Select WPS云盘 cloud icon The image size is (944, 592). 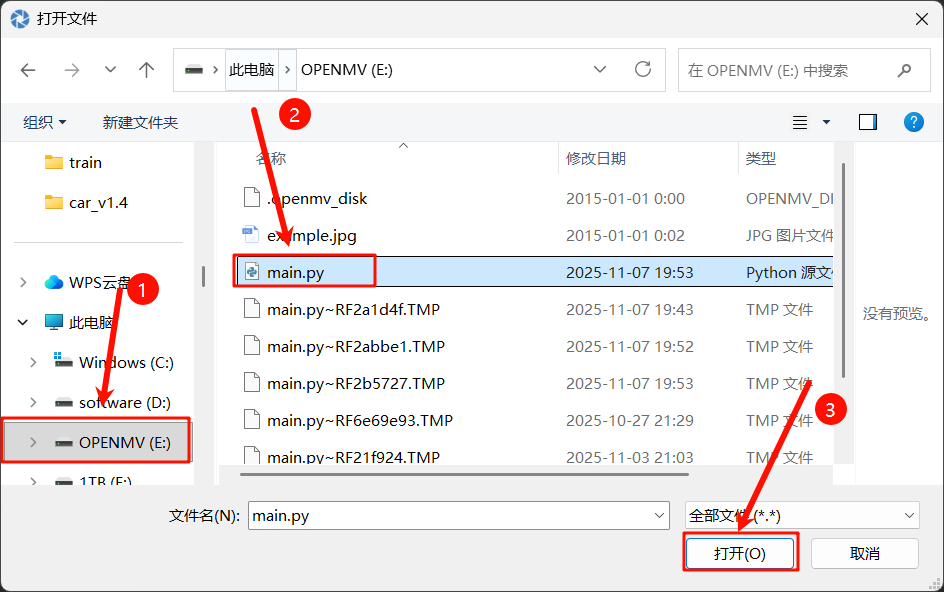[x=54, y=282]
